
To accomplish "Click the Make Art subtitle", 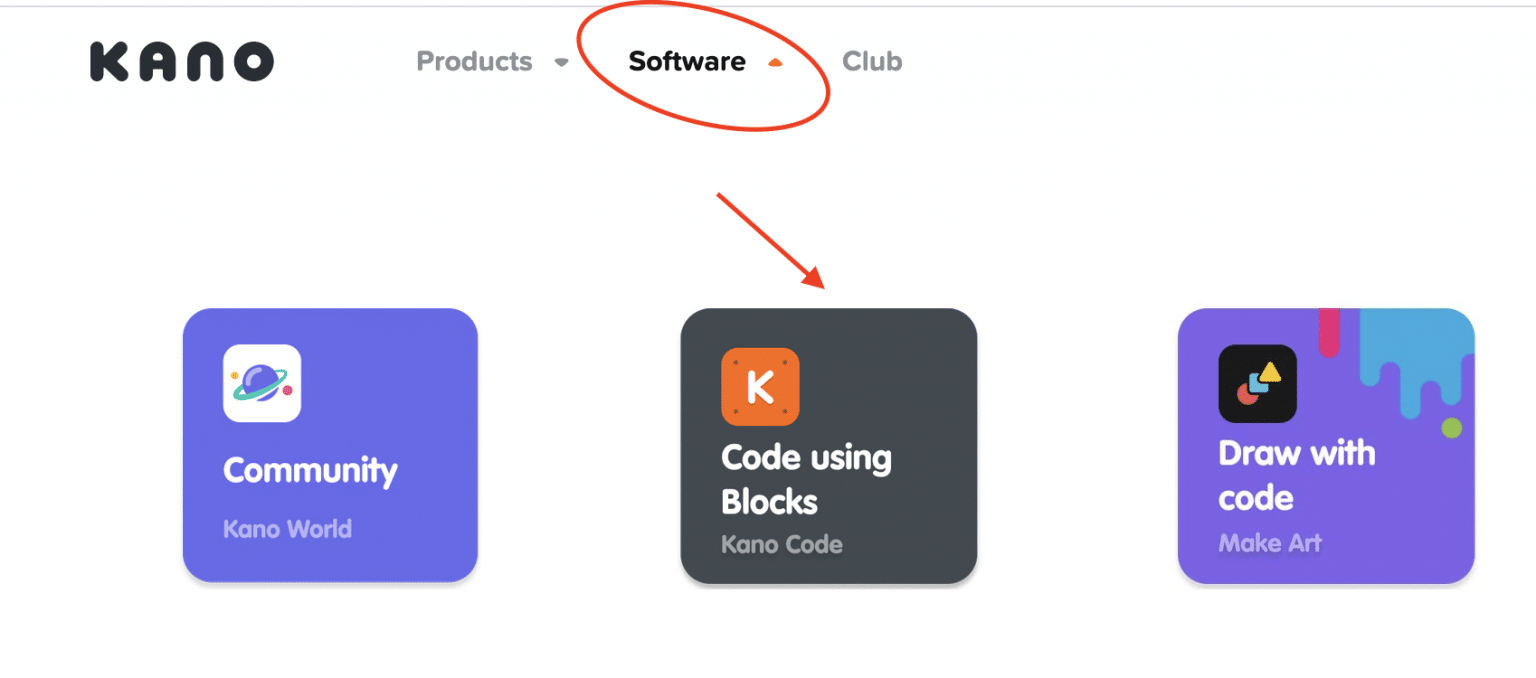I will (1269, 543).
